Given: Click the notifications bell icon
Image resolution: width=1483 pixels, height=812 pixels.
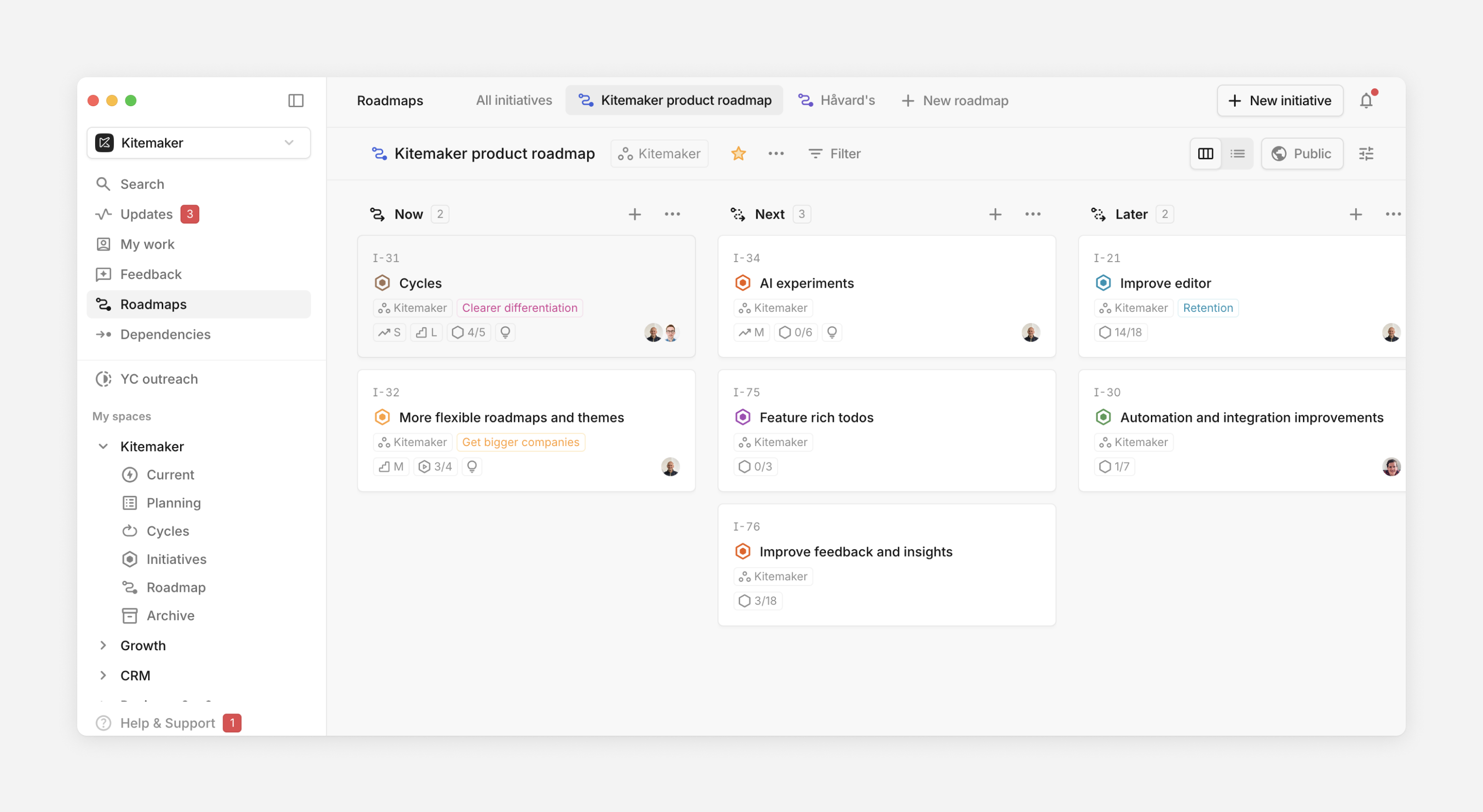Looking at the screenshot, I should pos(1366,101).
